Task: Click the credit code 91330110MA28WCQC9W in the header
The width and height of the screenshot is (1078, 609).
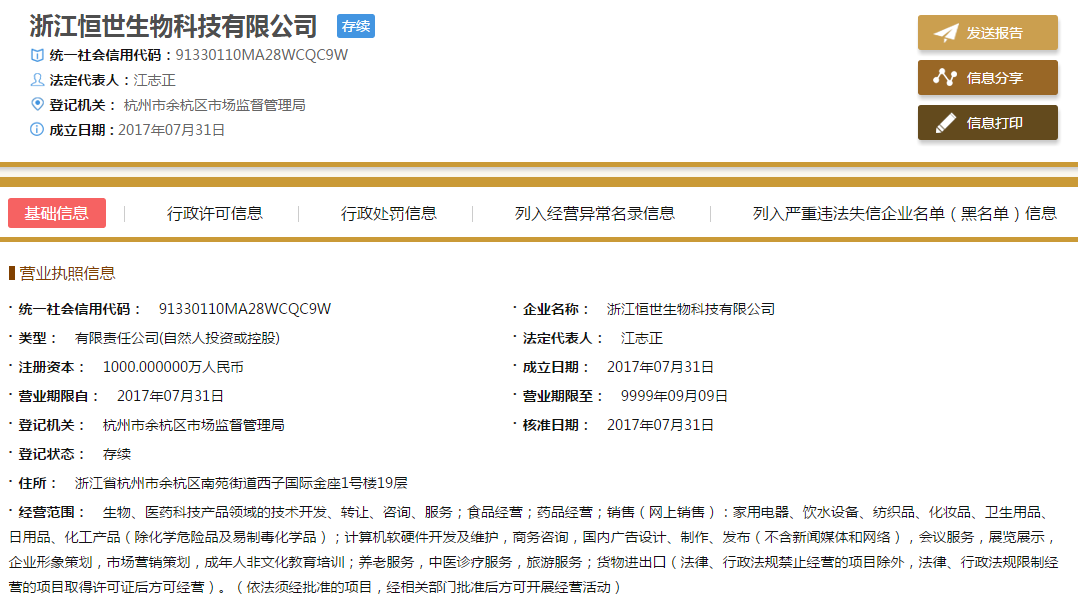Action: (x=262, y=55)
